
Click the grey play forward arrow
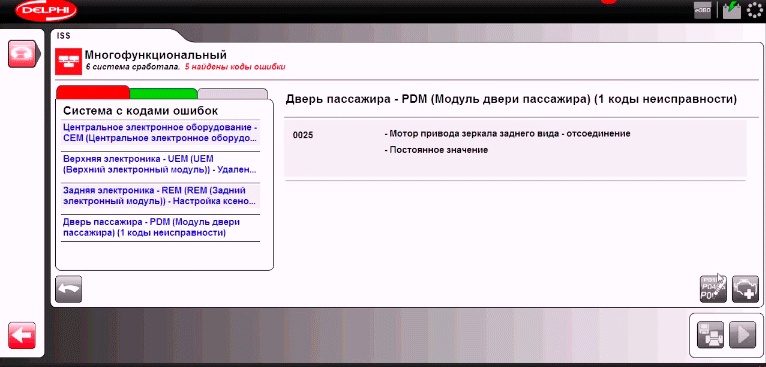pos(743,335)
